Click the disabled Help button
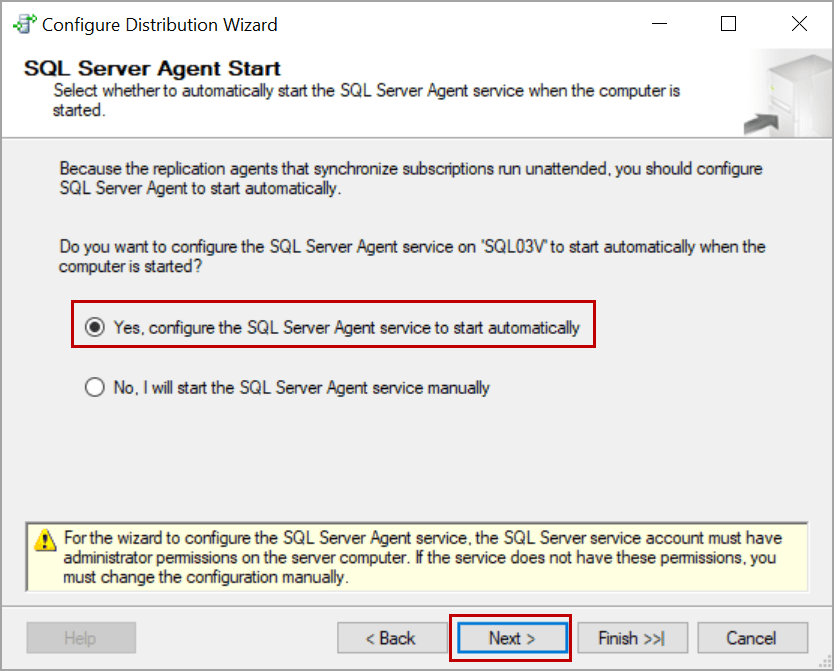Viewport: 834px width, 671px height. click(81, 637)
